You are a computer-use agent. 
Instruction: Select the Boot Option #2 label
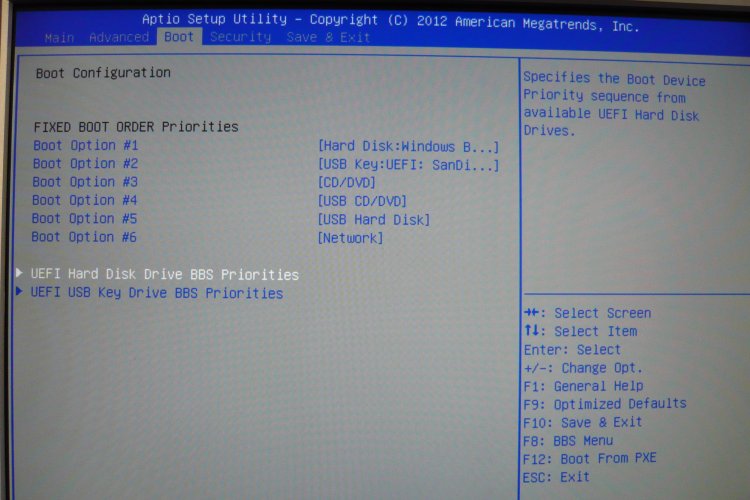coord(86,164)
